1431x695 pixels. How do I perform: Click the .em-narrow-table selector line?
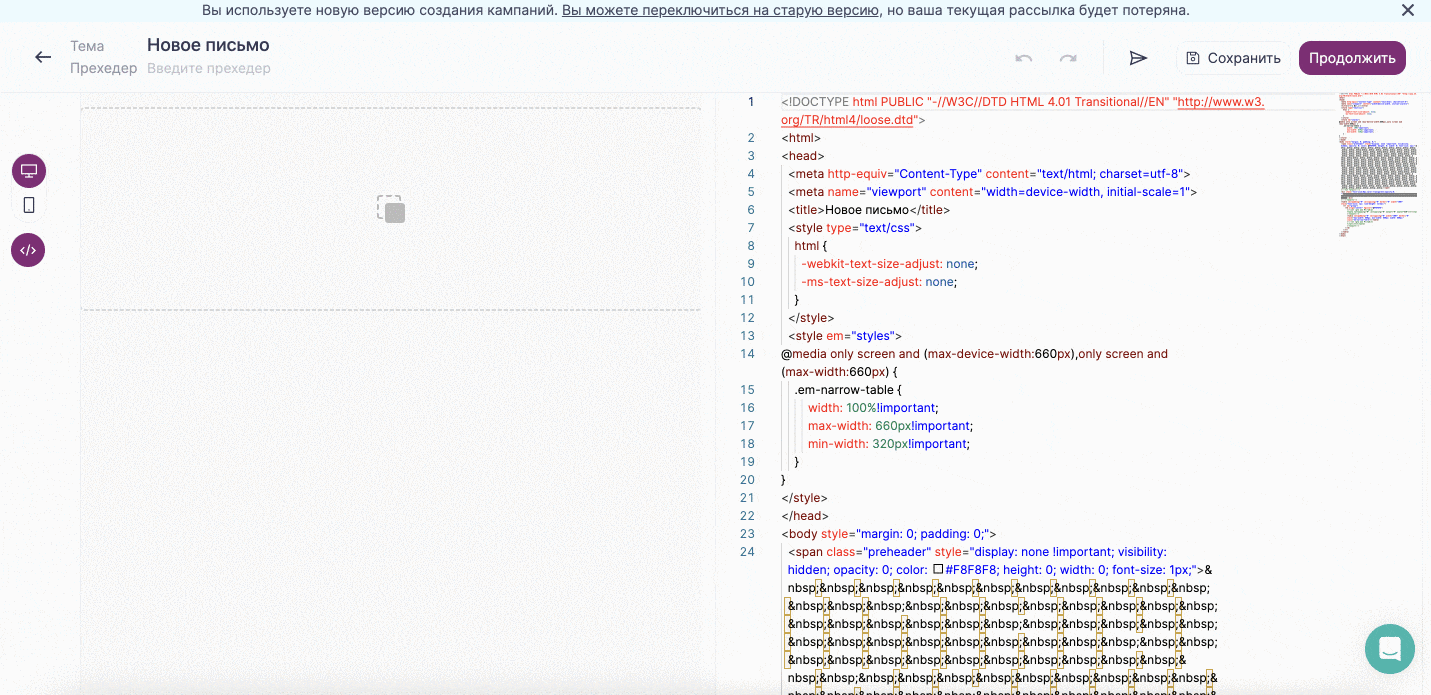click(x=848, y=390)
